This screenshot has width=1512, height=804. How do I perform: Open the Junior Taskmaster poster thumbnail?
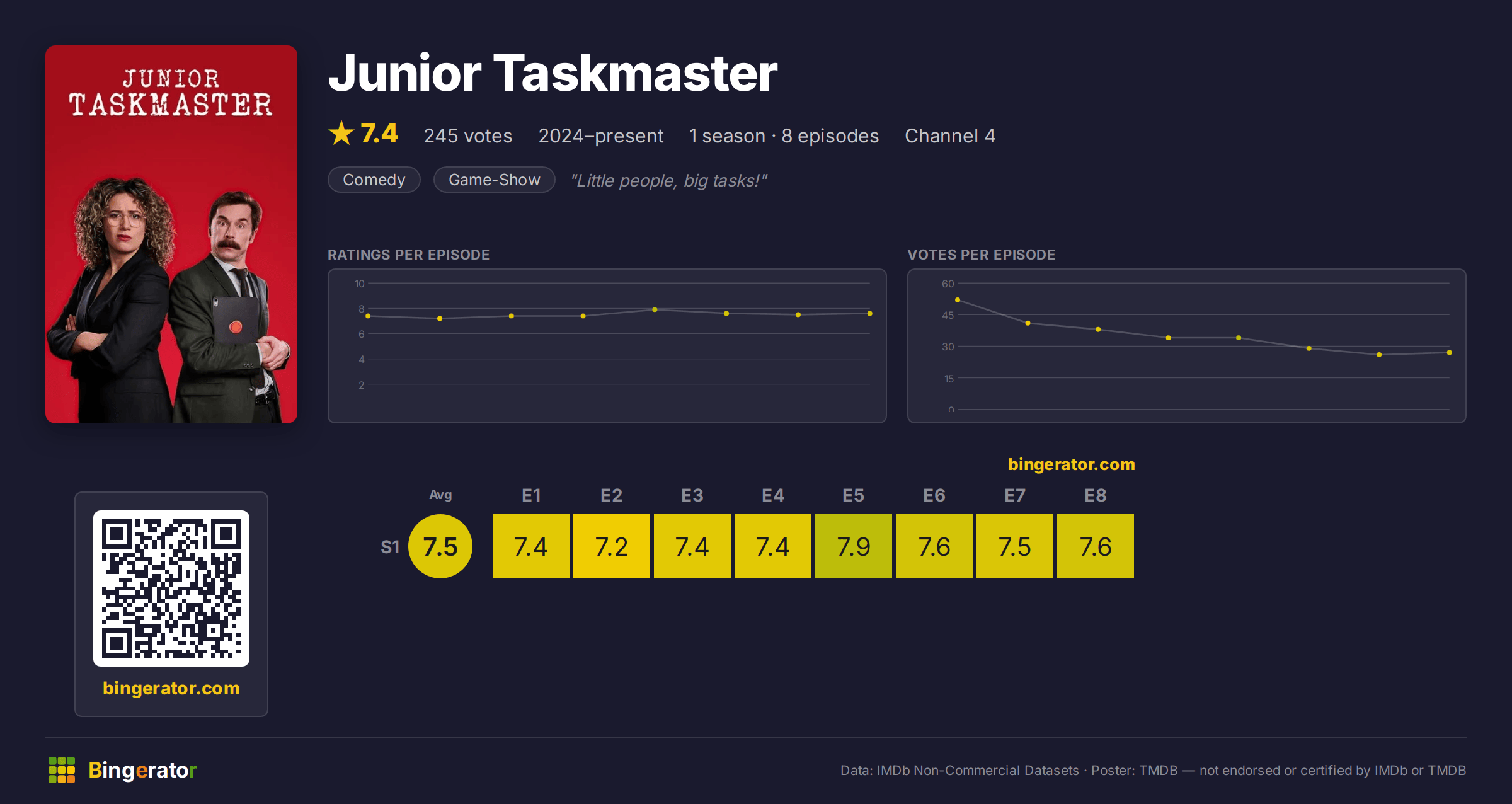click(171, 234)
